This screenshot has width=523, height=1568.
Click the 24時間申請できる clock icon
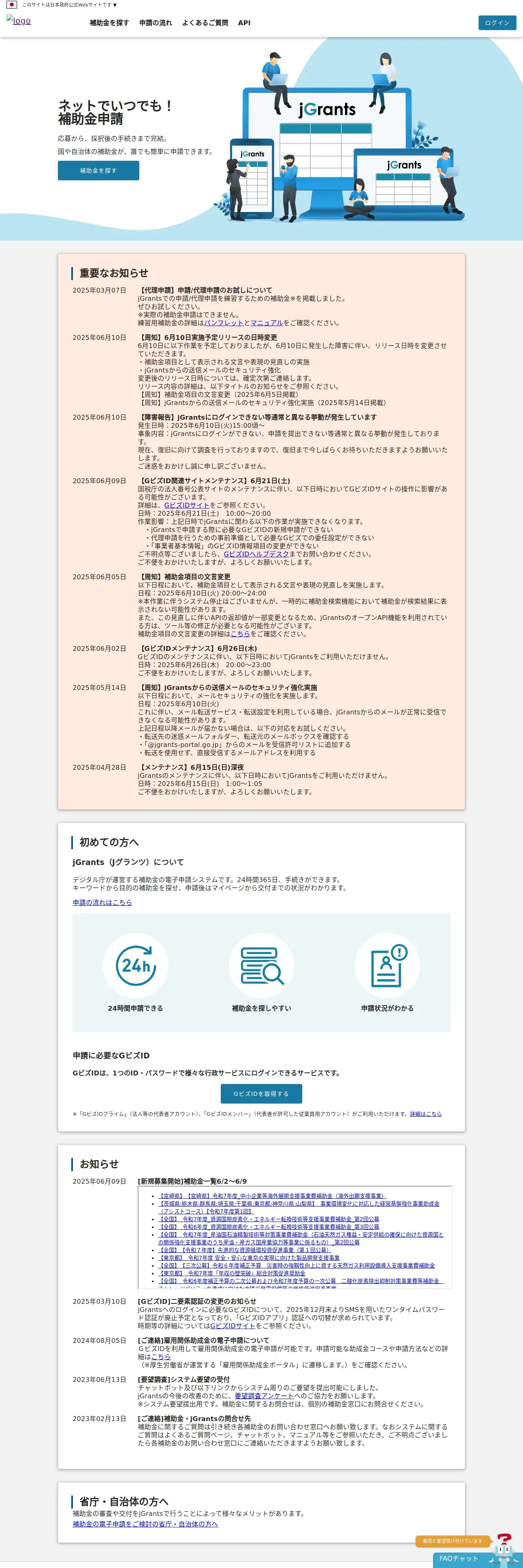pos(135,966)
